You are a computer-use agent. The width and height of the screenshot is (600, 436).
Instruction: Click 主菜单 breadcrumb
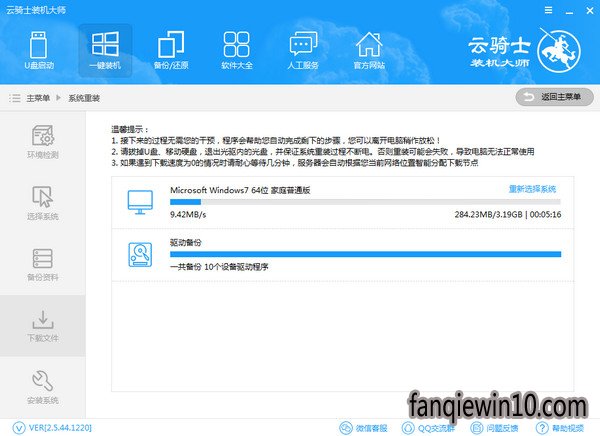point(38,98)
